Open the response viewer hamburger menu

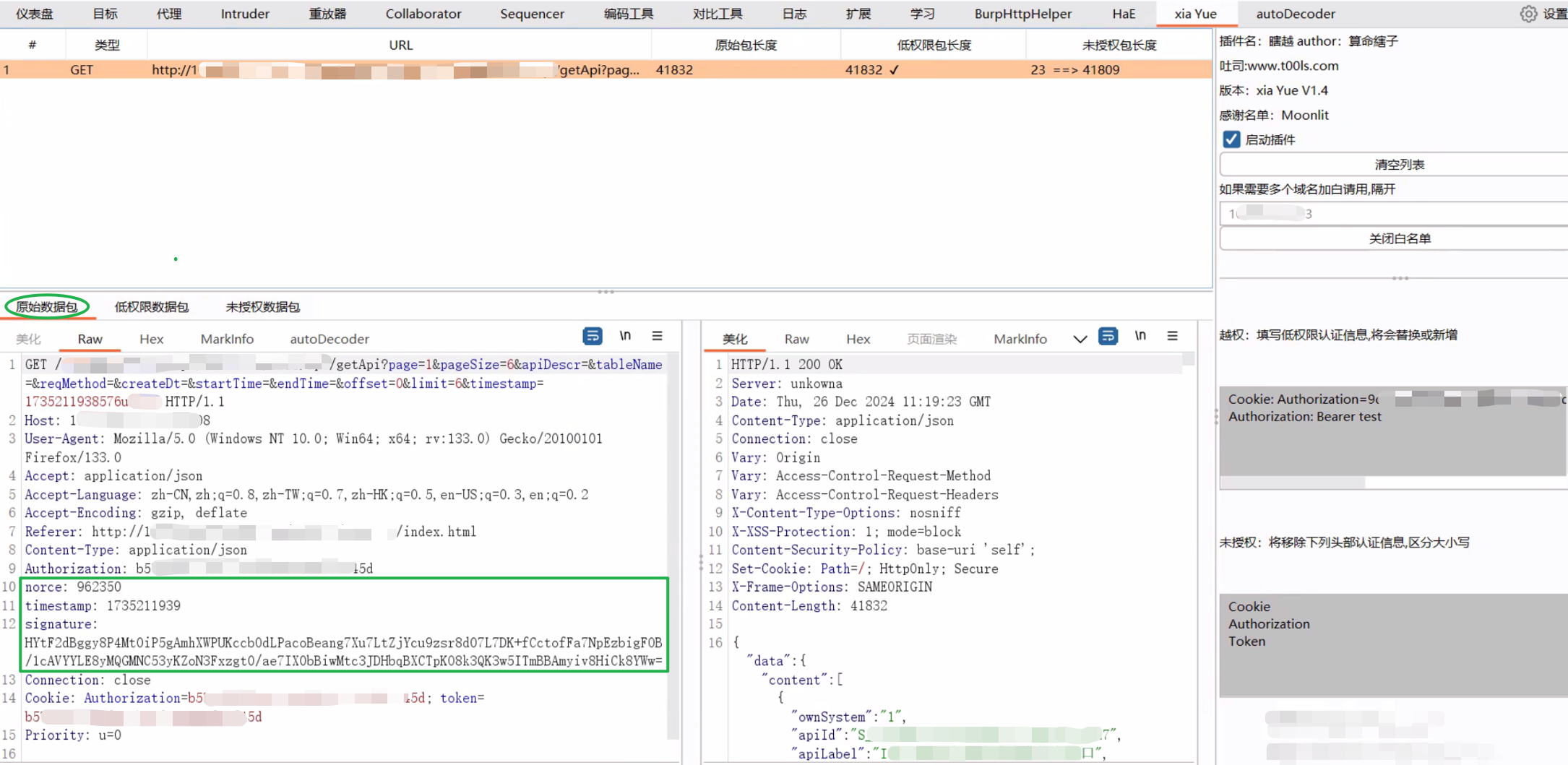[1172, 336]
